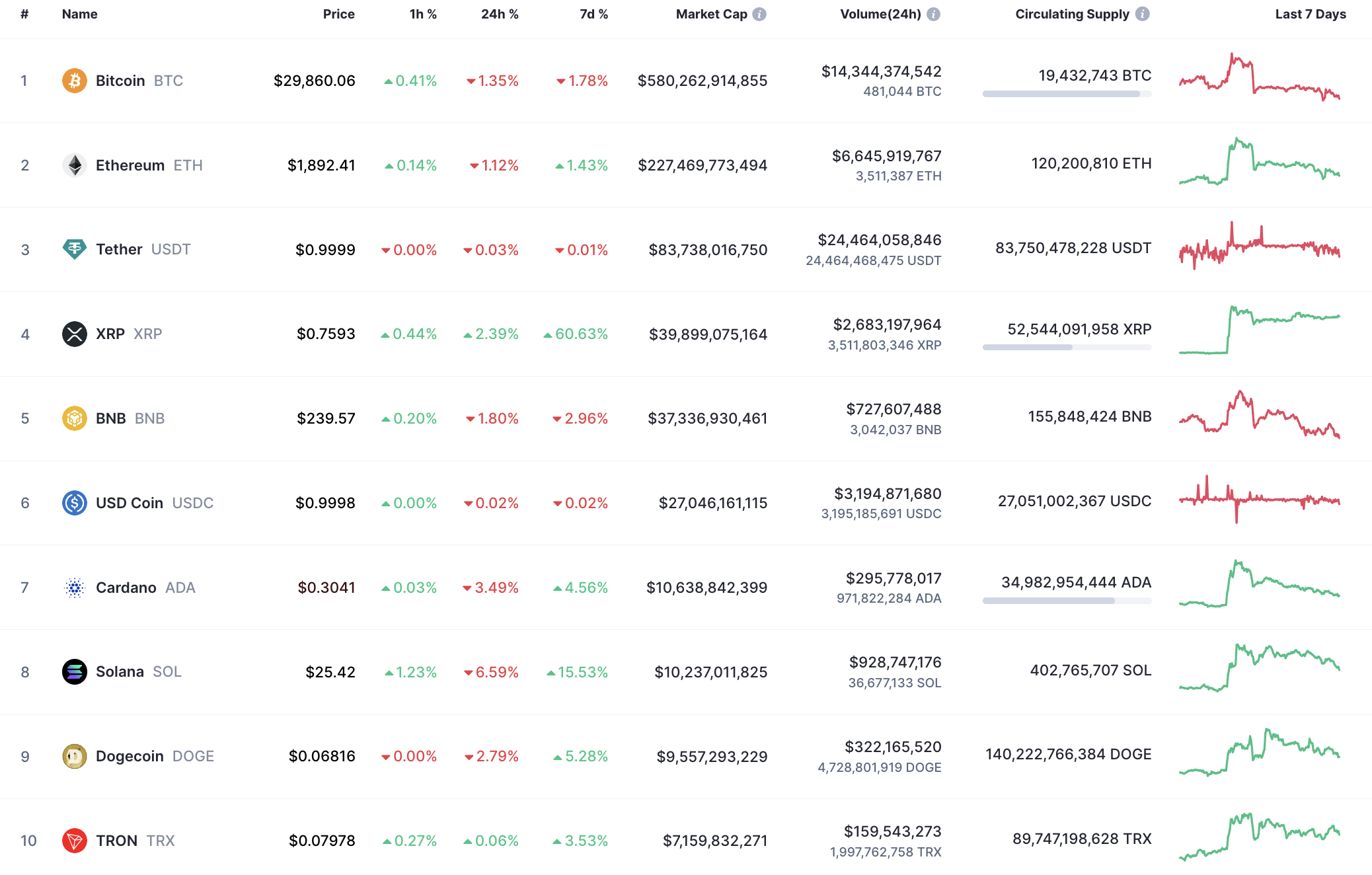The image size is (1372, 875).
Task: Open the Circulating Supply info tooltip icon
Action: pyautogui.click(x=1142, y=13)
